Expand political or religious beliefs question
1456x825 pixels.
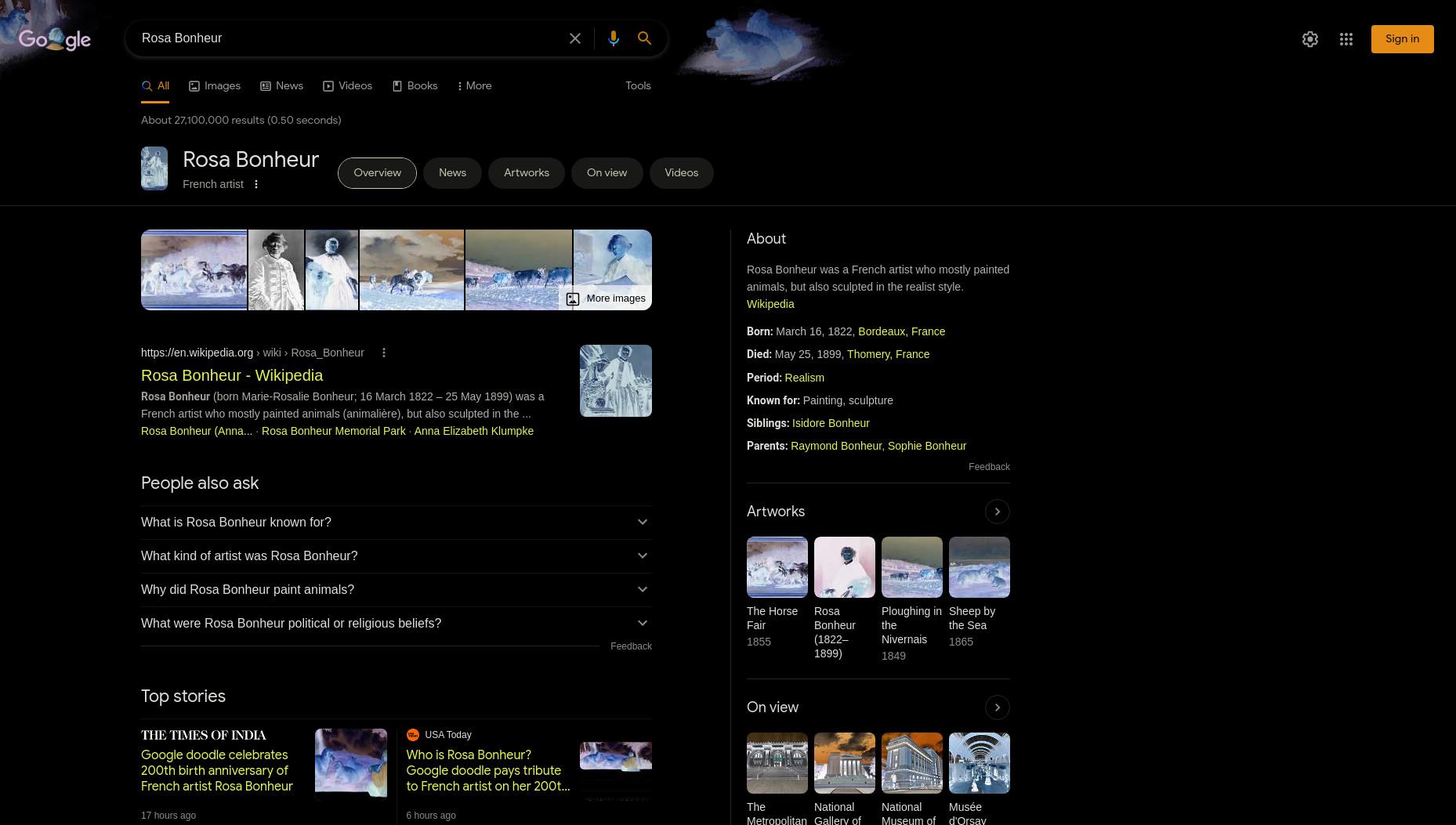point(397,624)
